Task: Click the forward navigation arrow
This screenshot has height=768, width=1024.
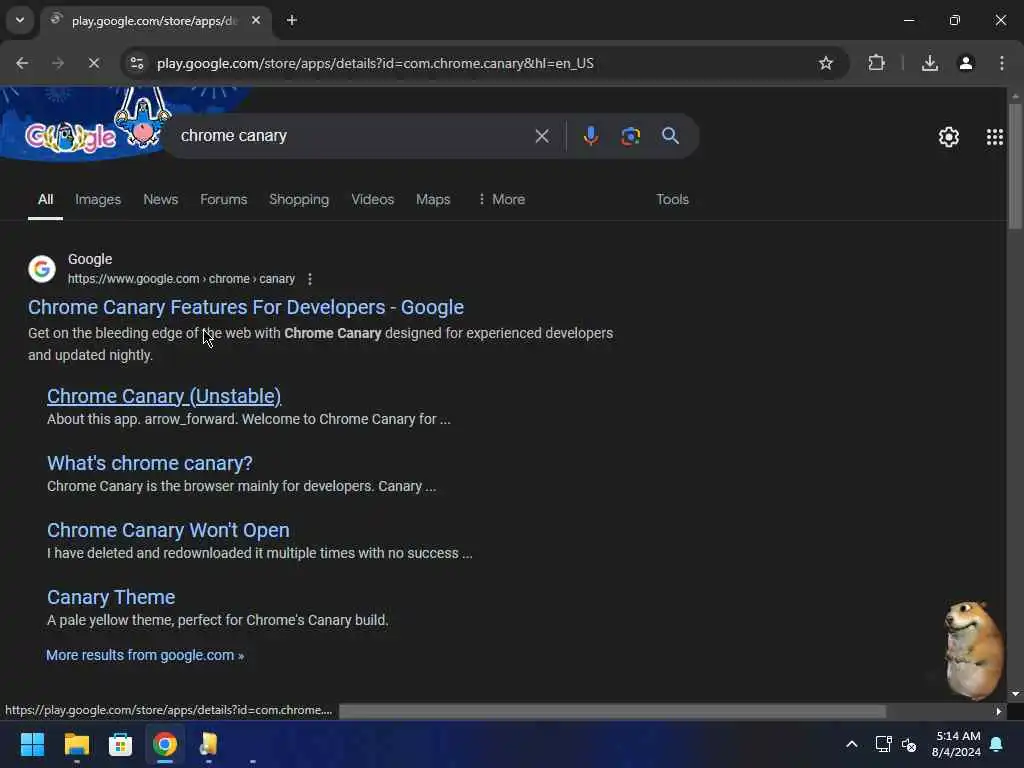Action: tap(58, 63)
